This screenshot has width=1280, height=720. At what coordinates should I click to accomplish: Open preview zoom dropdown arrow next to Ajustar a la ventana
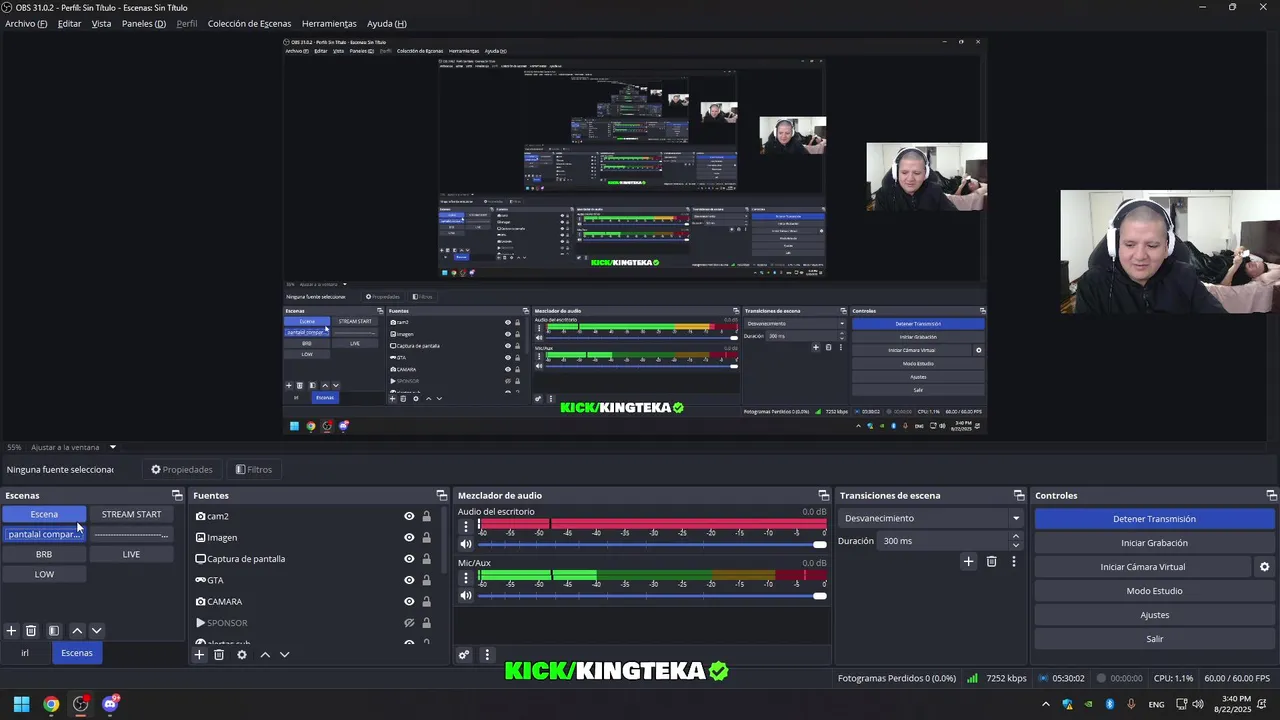(113, 447)
